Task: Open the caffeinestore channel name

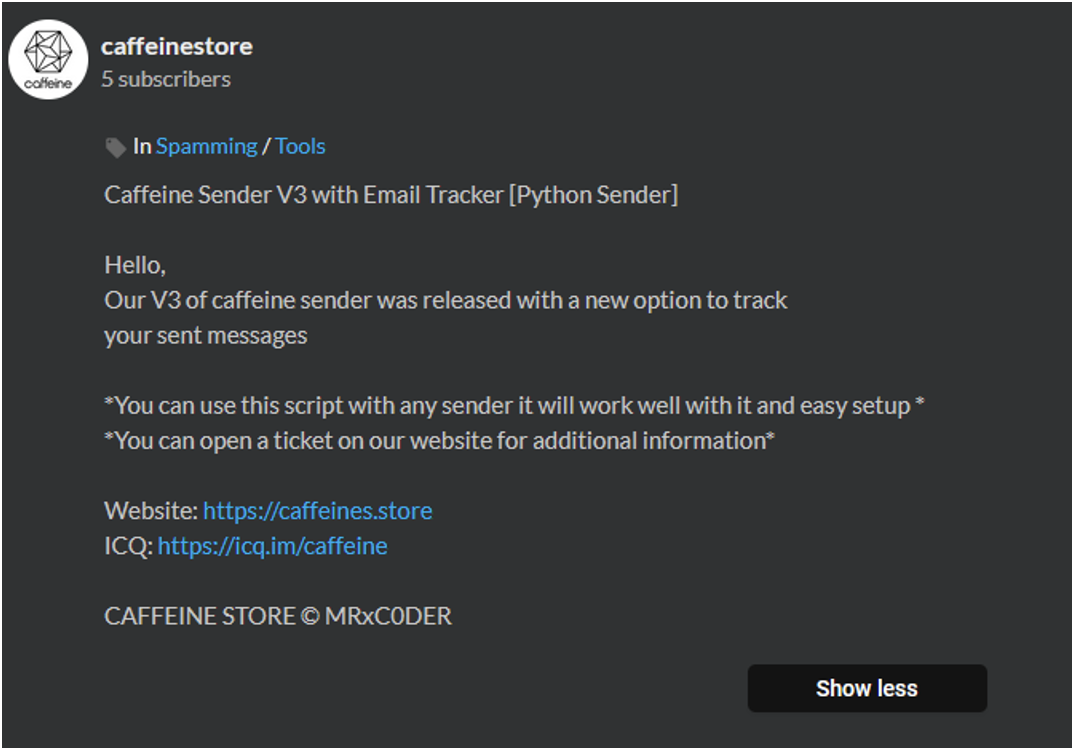Action: (x=177, y=47)
